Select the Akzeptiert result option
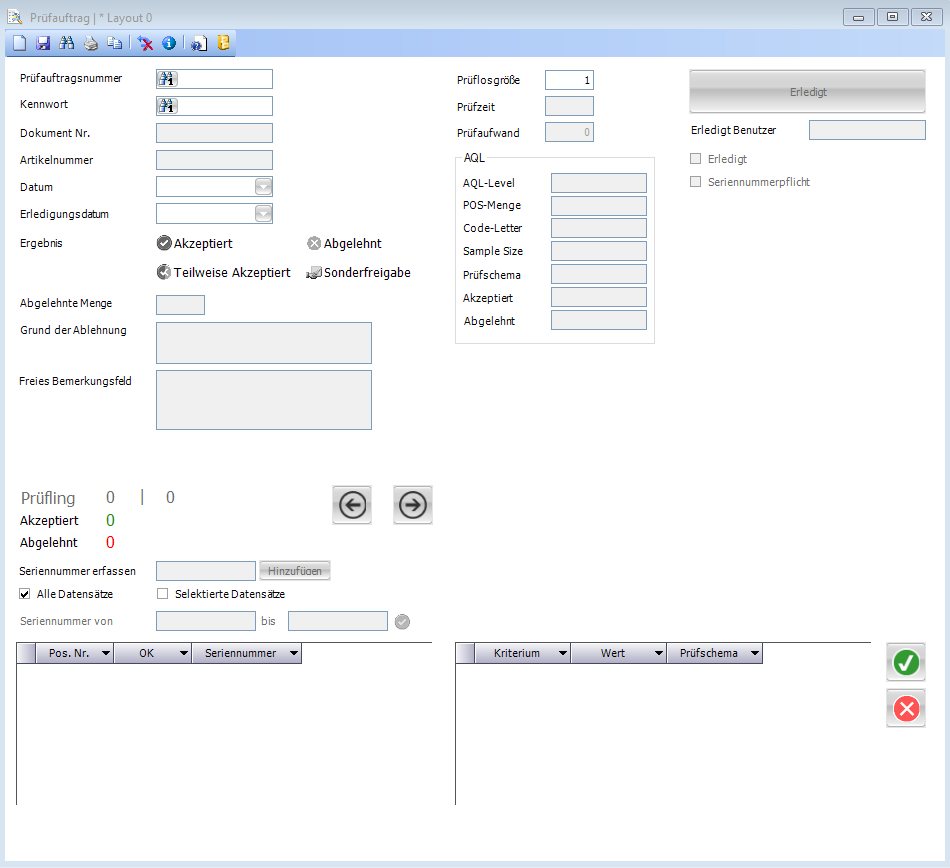 pyautogui.click(x=164, y=243)
